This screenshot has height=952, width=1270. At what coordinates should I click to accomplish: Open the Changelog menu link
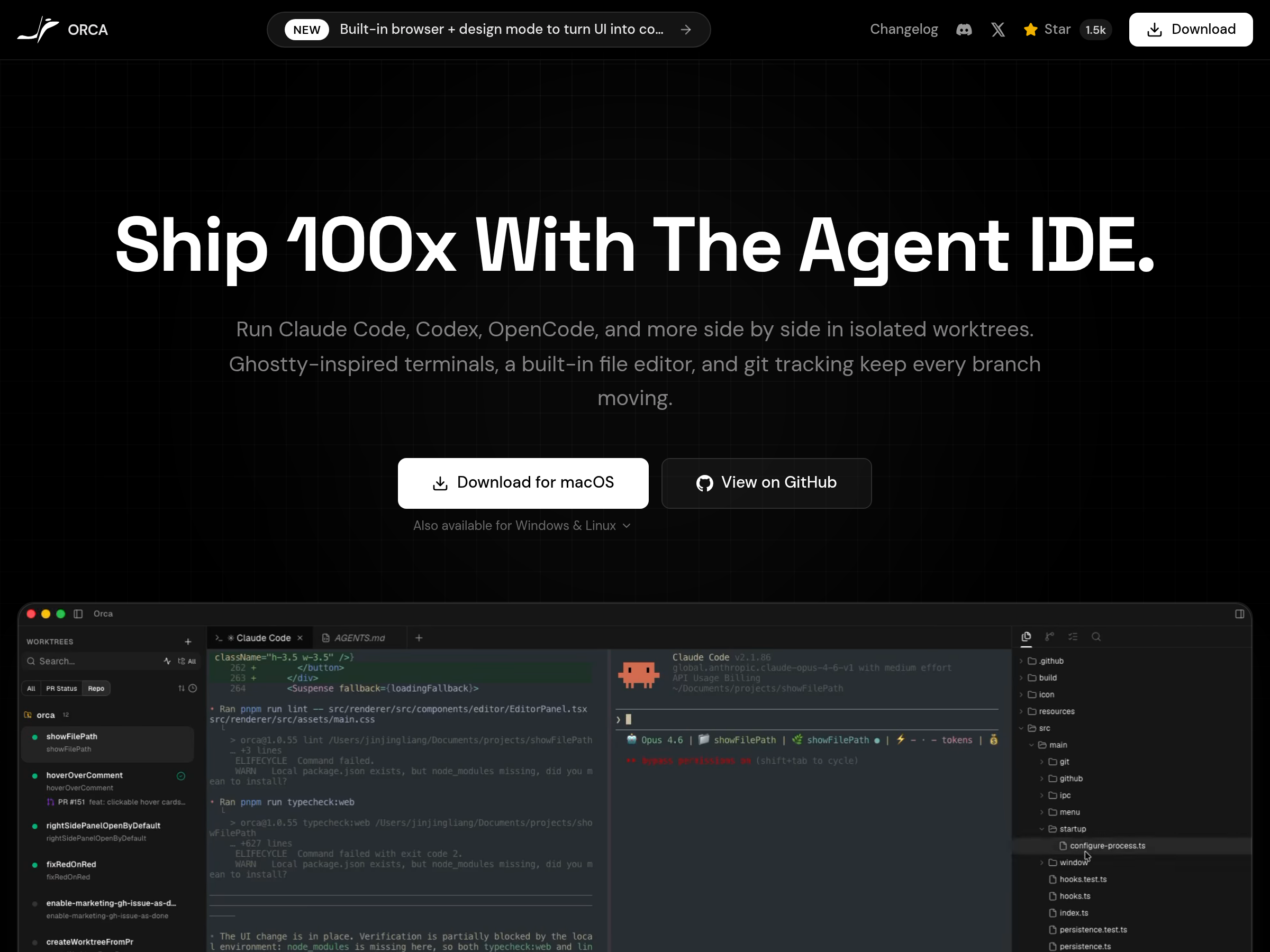coord(903,30)
